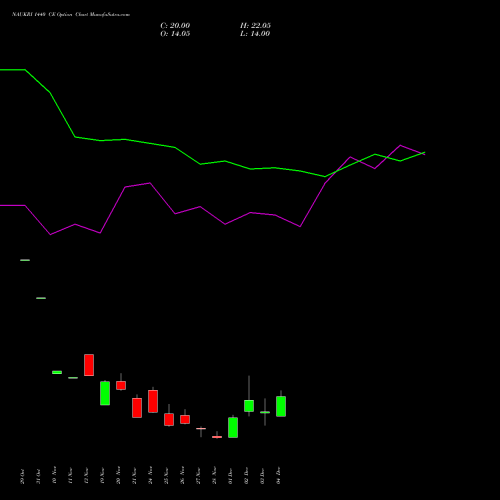
Task: Click the '19 Nov' date label
Action: 102,475
